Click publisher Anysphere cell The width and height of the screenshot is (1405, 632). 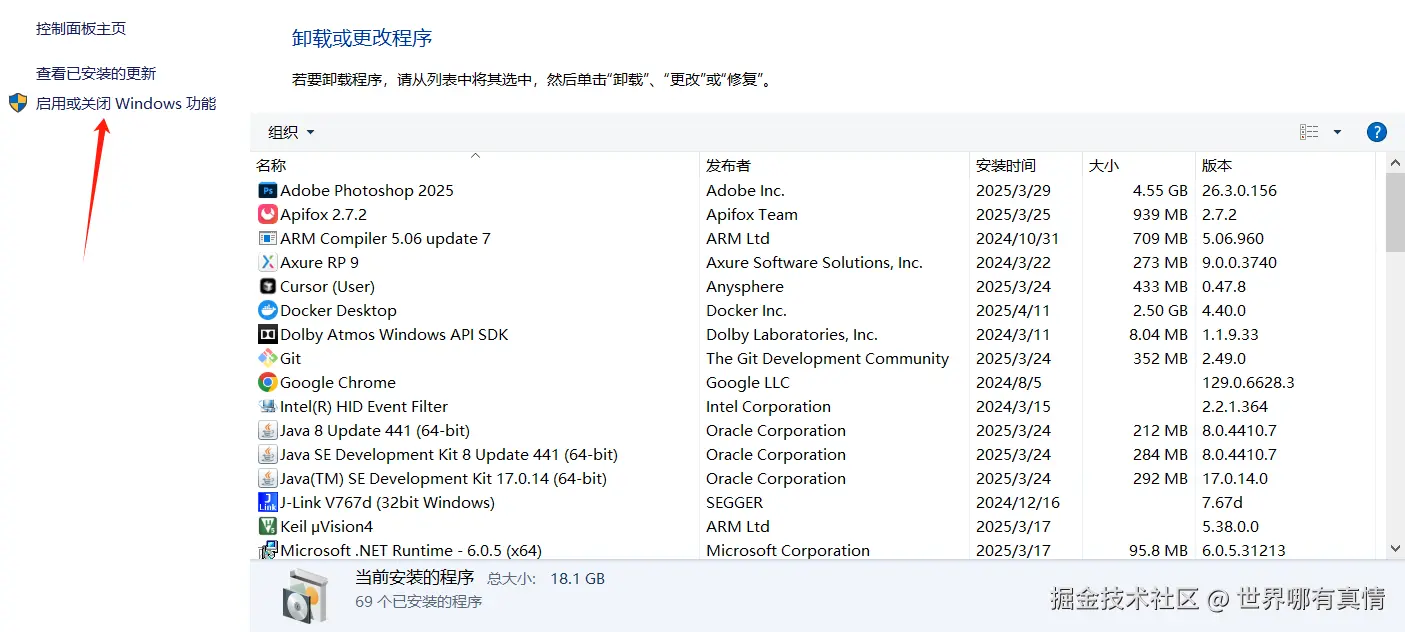(745, 287)
